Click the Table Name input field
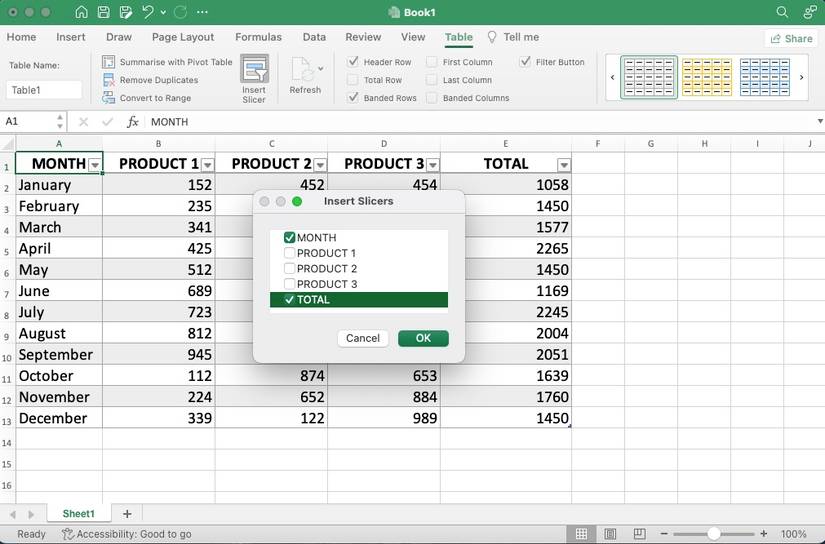This screenshot has width=825, height=544. point(44,90)
